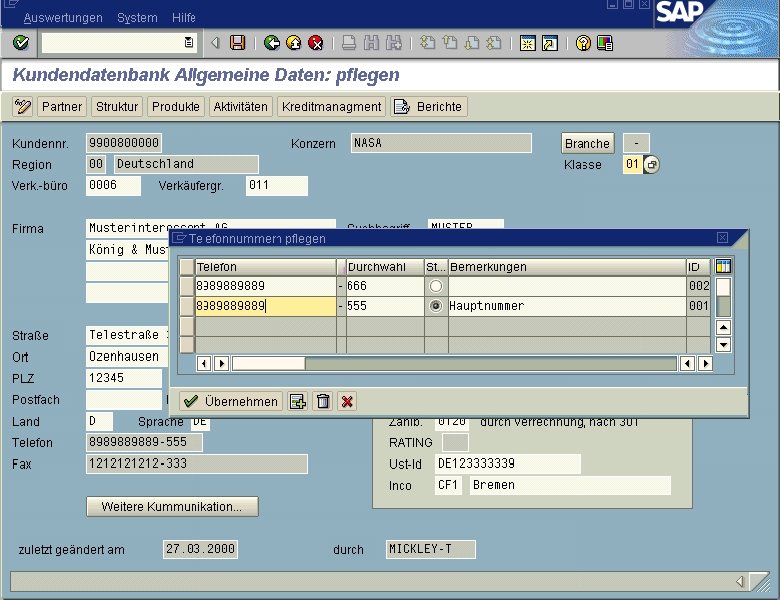Click the red X cancel icon in the popup

(x=347, y=401)
